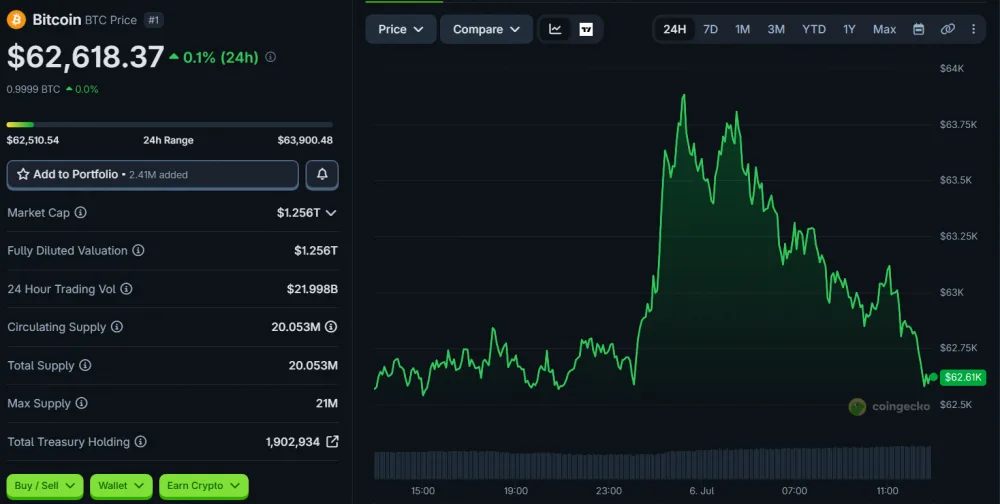Image resolution: width=1000 pixels, height=504 pixels.
Task: Click the star icon in Add to Portfolio
Action: point(23,174)
